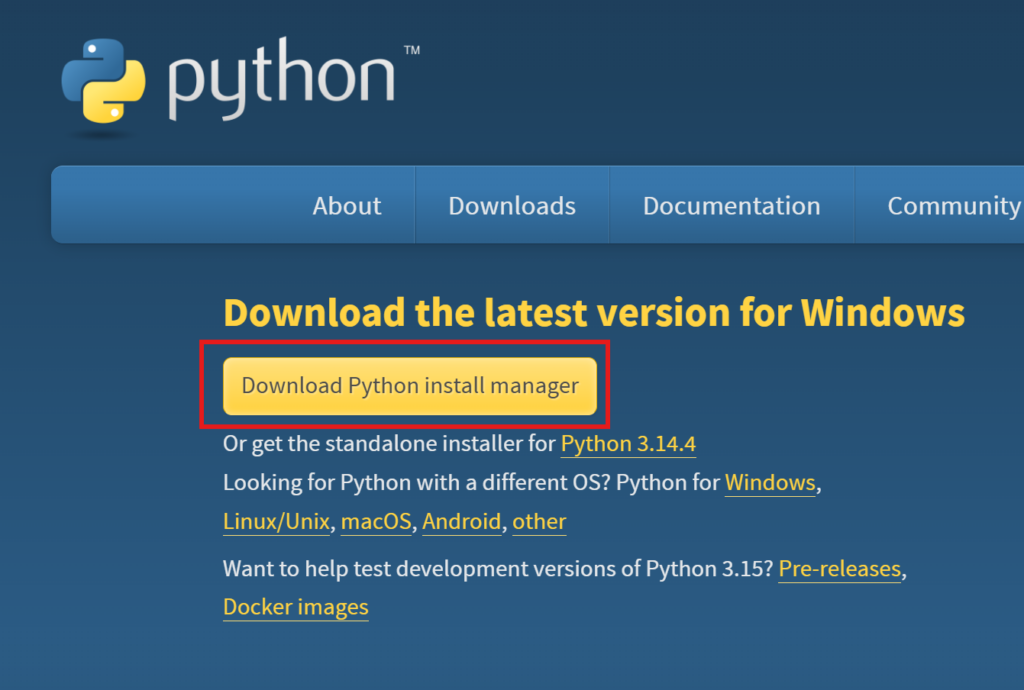Follow the Android link
The height and width of the screenshot is (690, 1024).
click(x=462, y=522)
